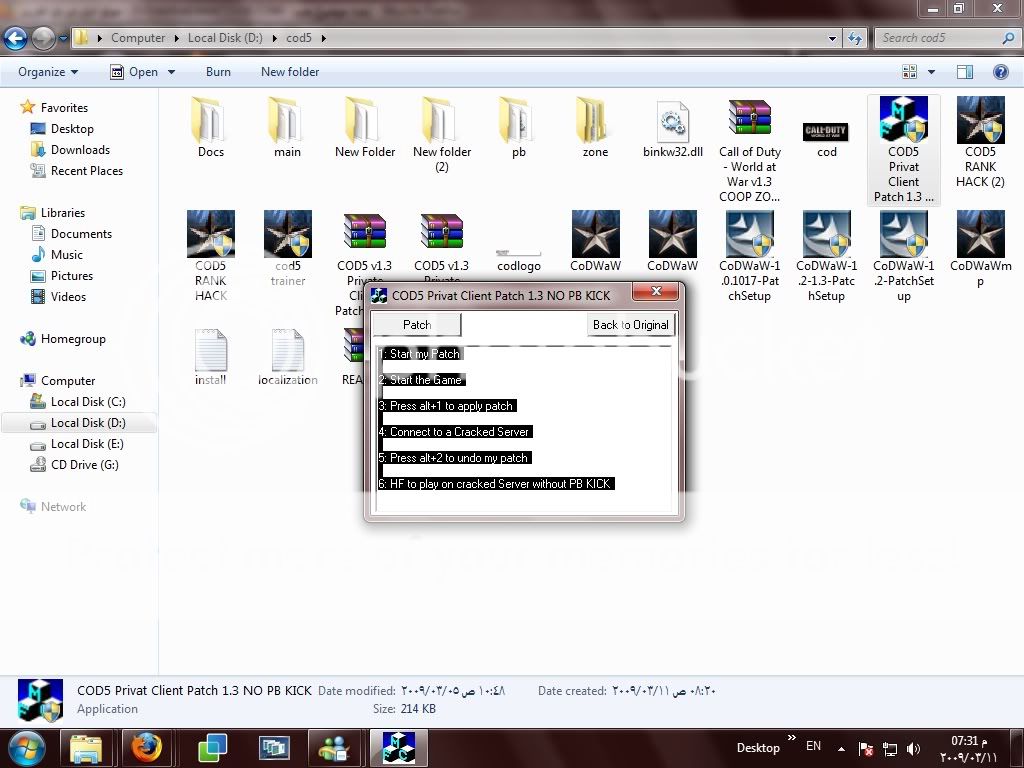Screen dimensions: 1024x768
Task: Open the Docs folder
Action: [x=210, y=128]
